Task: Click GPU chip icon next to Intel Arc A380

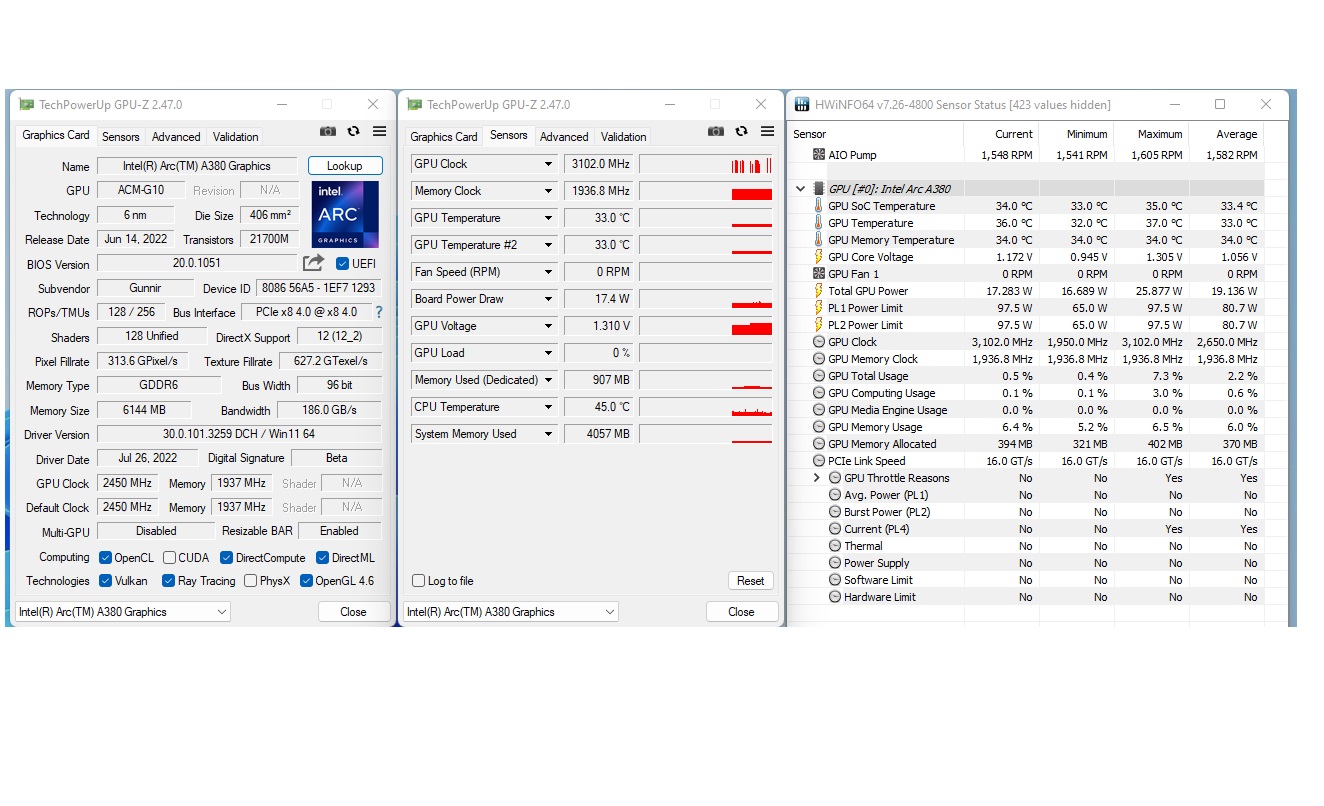Action: pyautogui.click(x=819, y=188)
